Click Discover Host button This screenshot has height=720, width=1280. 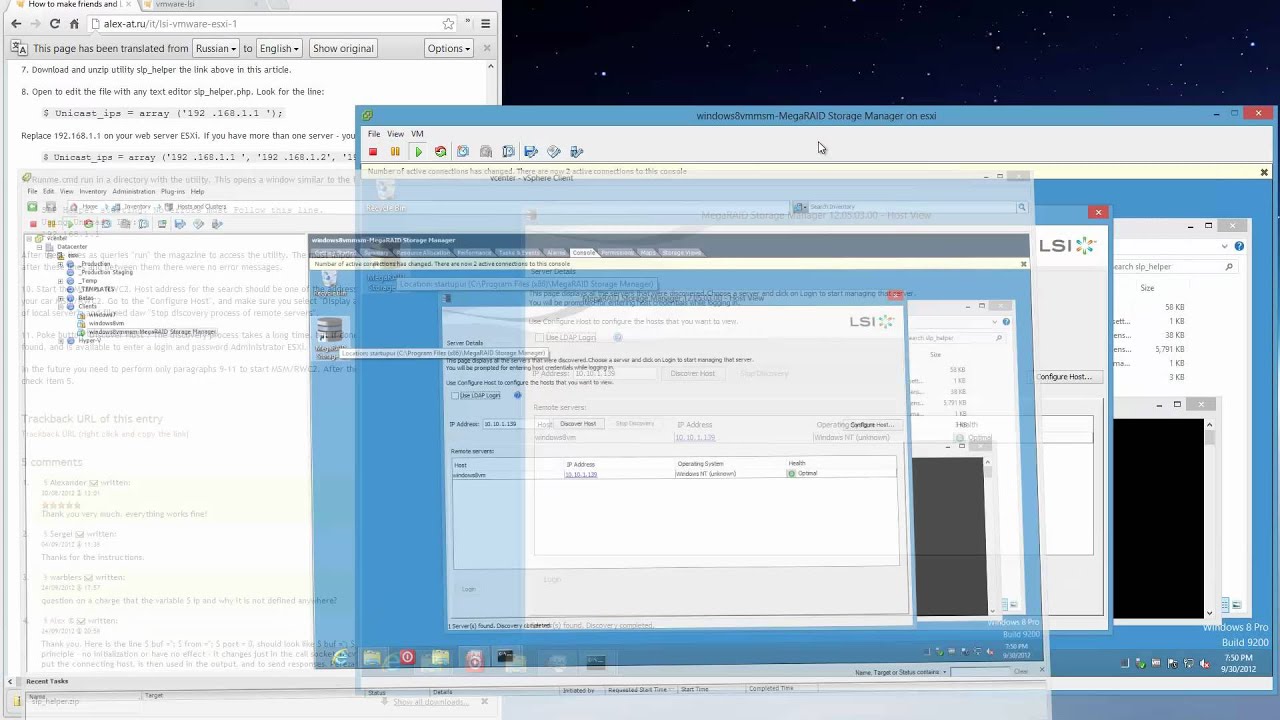click(x=578, y=424)
